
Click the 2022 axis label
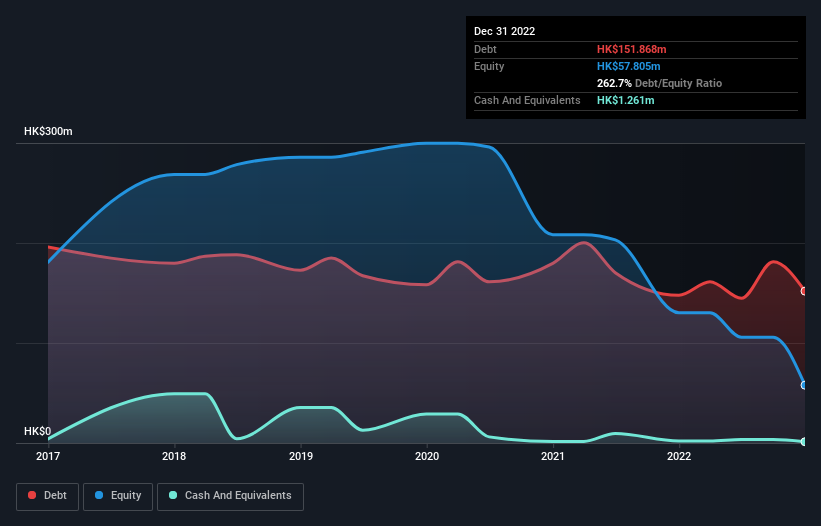679,456
